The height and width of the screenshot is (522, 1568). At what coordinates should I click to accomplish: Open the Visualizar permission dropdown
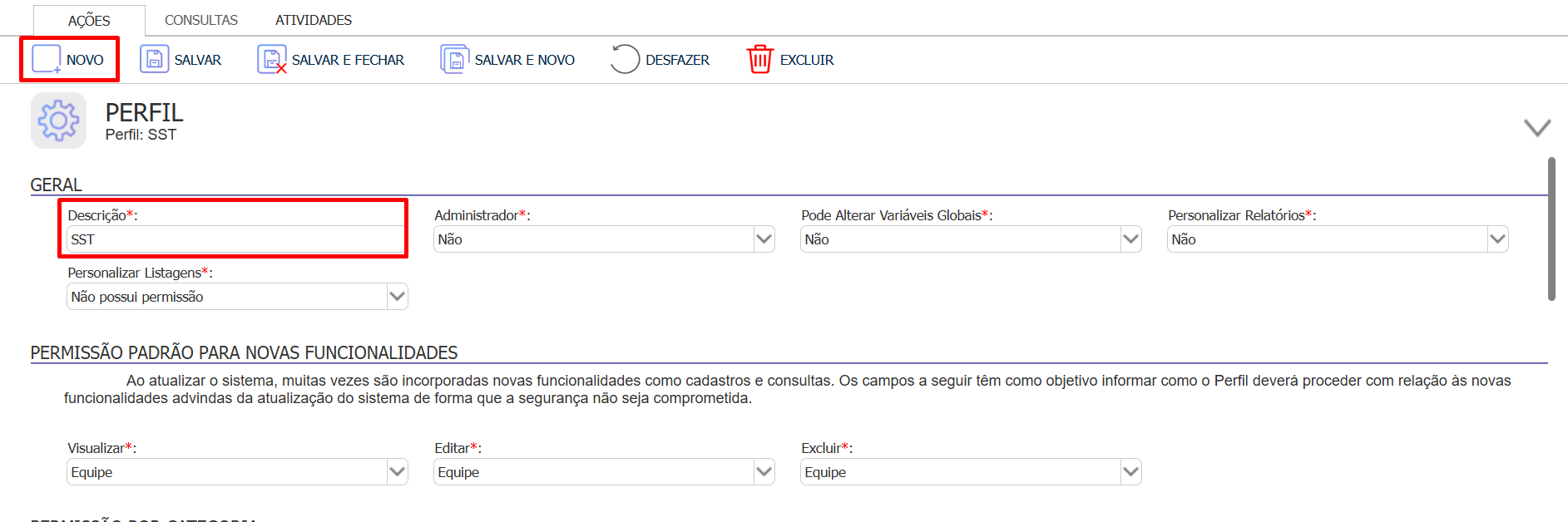click(237, 472)
